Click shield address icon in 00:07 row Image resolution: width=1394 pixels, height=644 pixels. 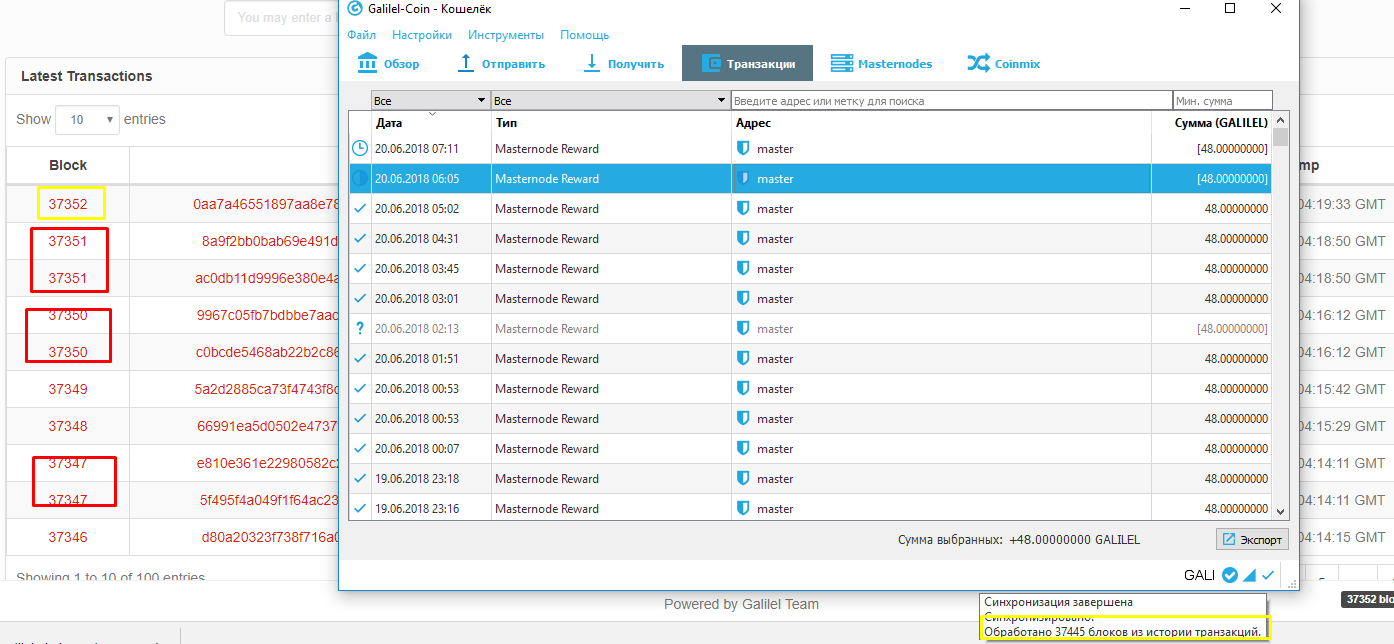pyautogui.click(x=743, y=449)
